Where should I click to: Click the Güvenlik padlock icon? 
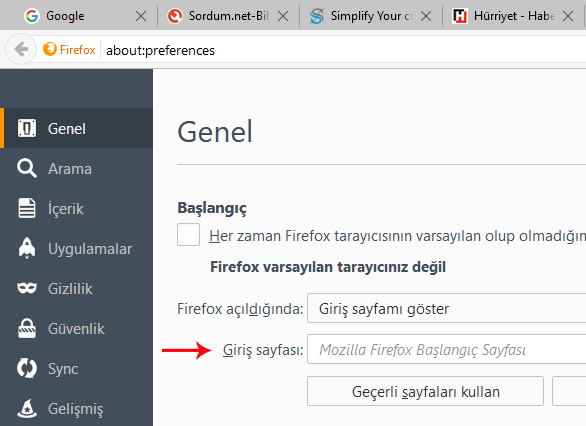27,328
